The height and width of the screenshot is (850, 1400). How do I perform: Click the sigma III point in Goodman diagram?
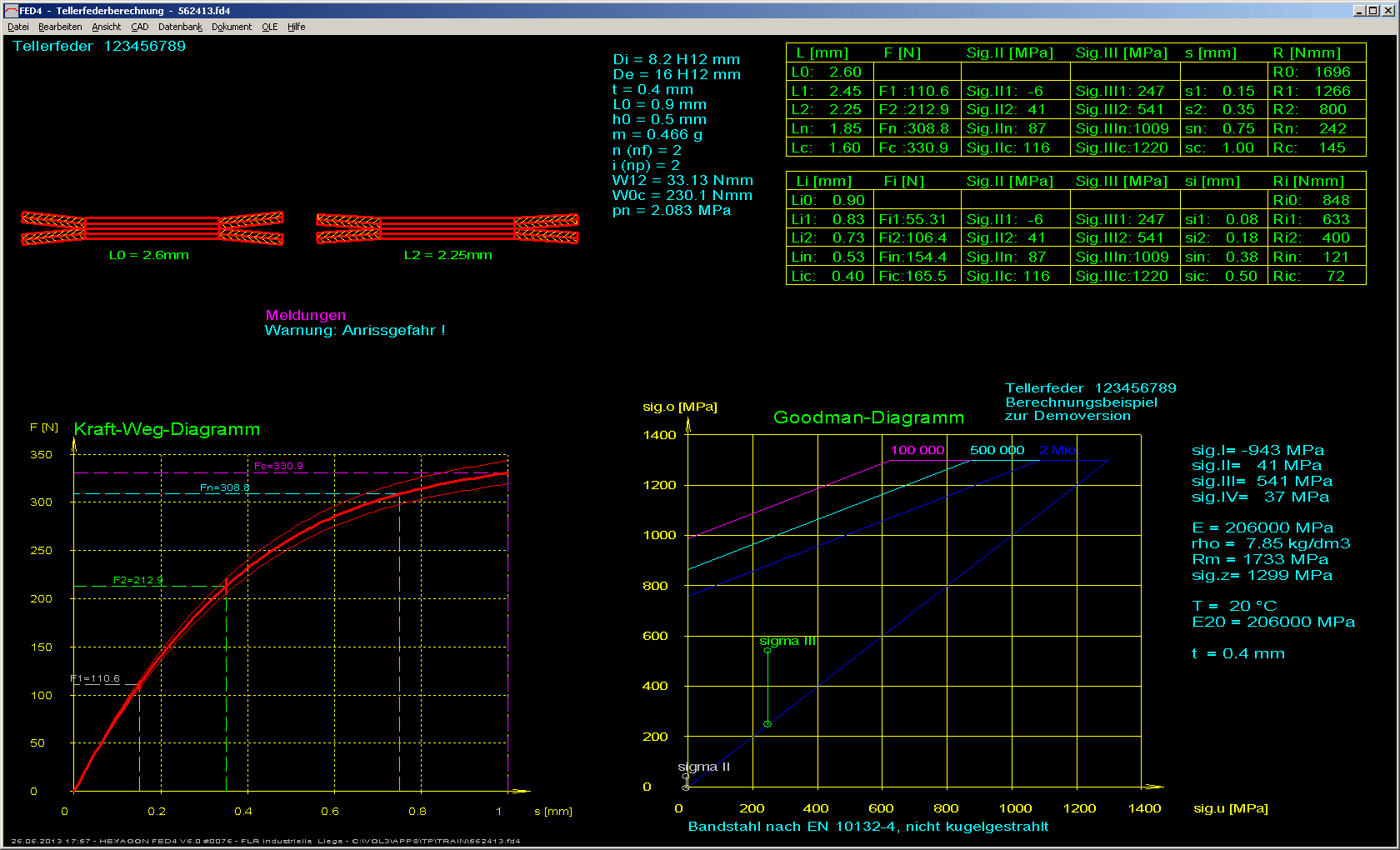pos(767,650)
